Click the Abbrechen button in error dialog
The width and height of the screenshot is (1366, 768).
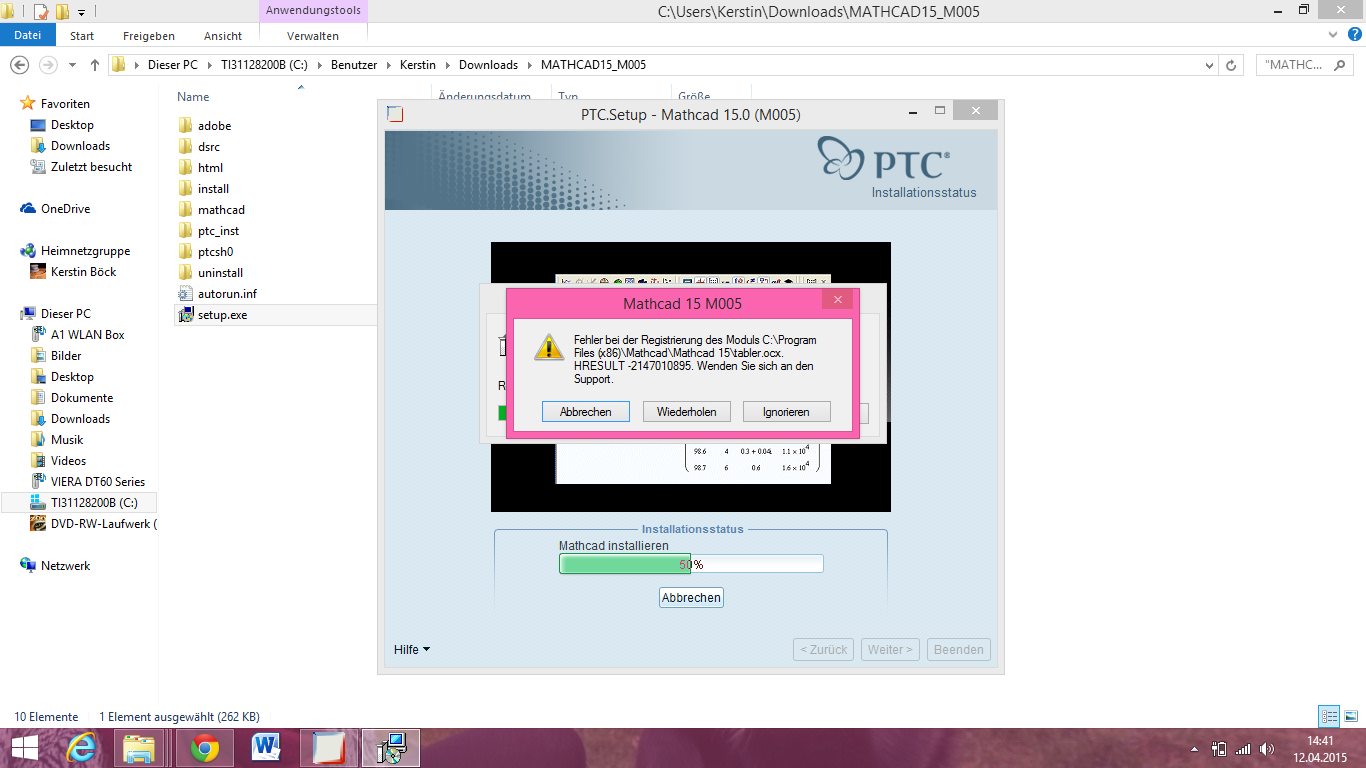pyautogui.click(x=585, y=412)
